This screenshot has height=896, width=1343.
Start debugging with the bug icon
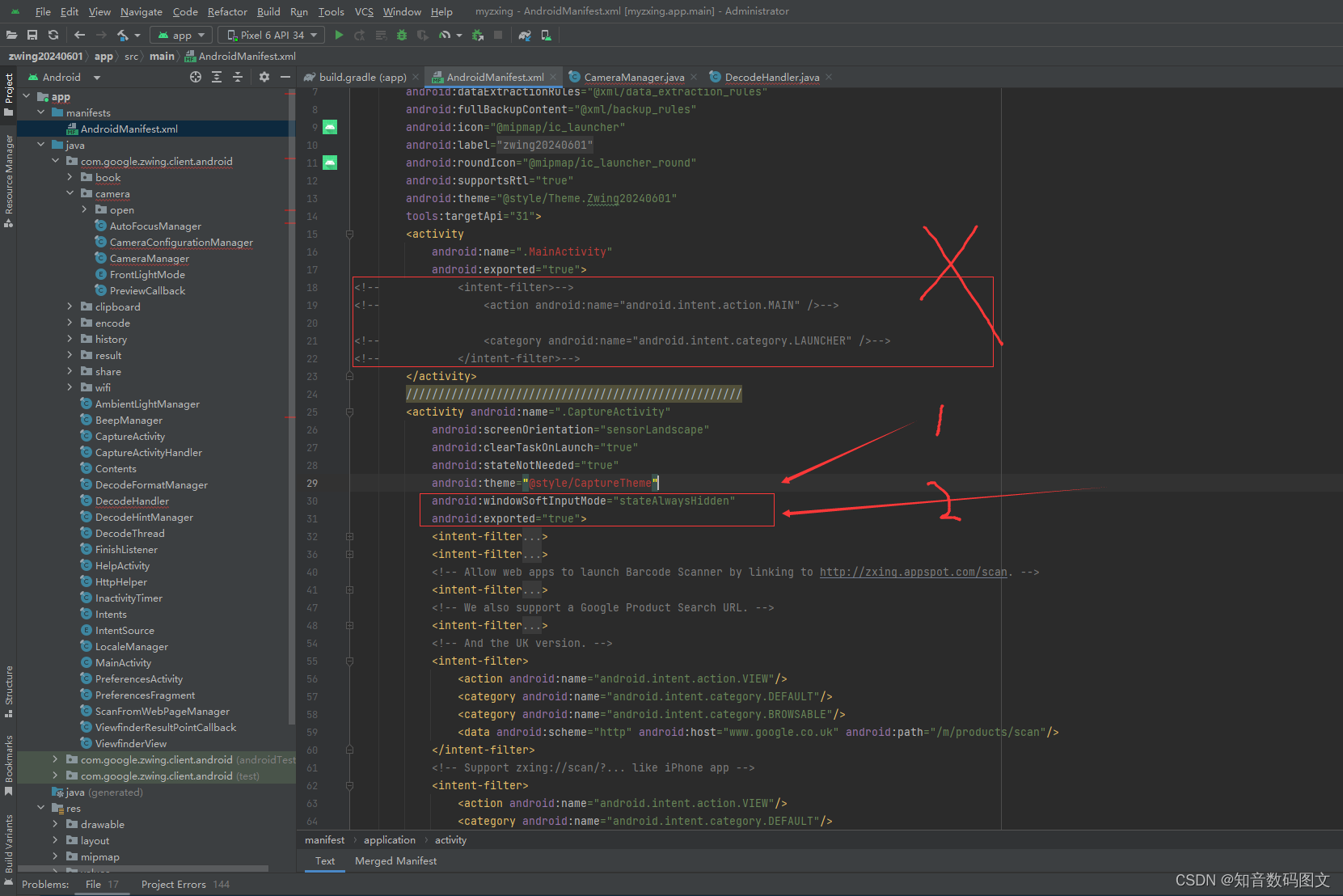point(400,35)
